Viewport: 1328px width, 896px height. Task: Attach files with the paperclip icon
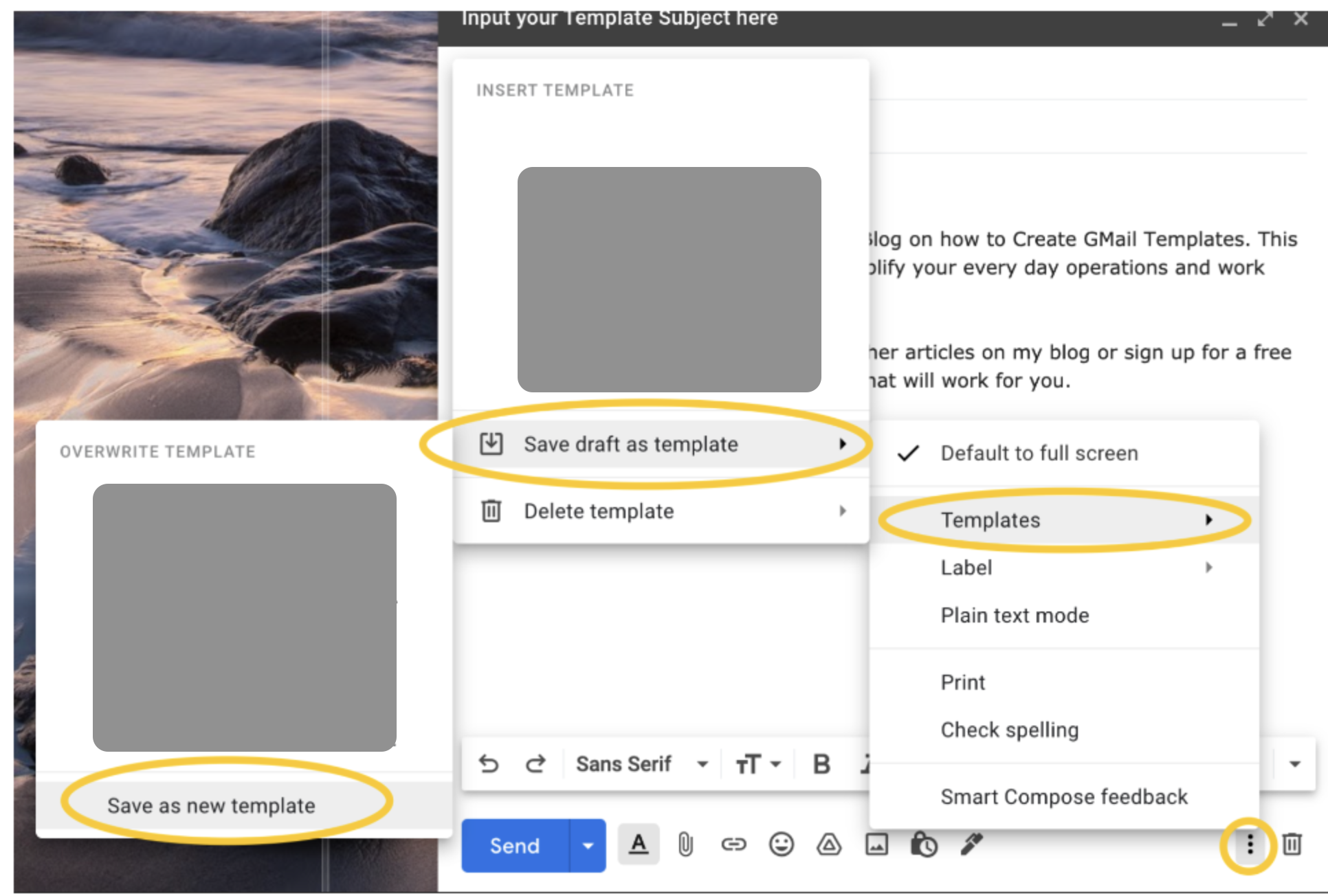(x=686, y=845)
